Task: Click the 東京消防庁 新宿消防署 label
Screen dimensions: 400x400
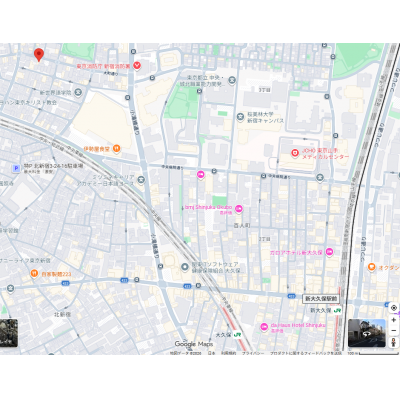Action: [103, 66]
